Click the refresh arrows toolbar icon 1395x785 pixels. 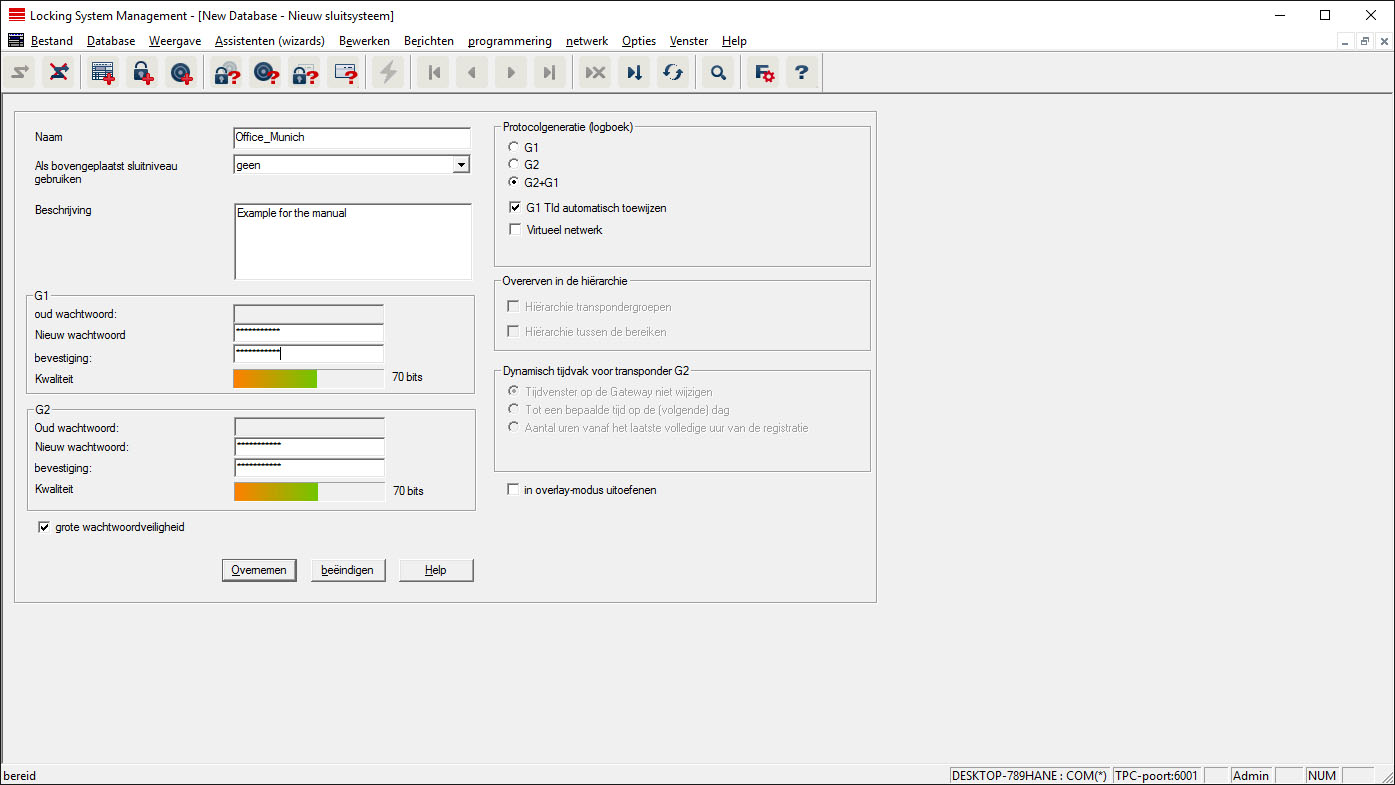point(673,73)
